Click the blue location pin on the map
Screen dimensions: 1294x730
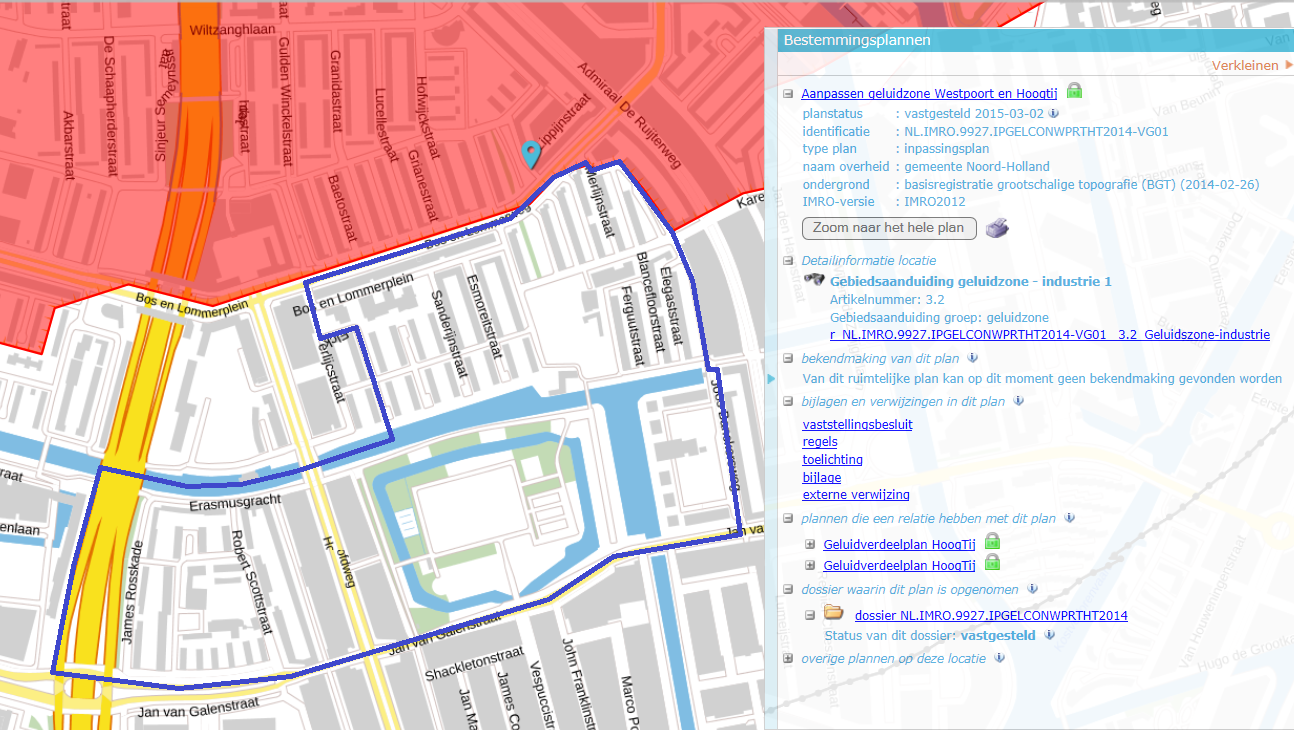532,154
